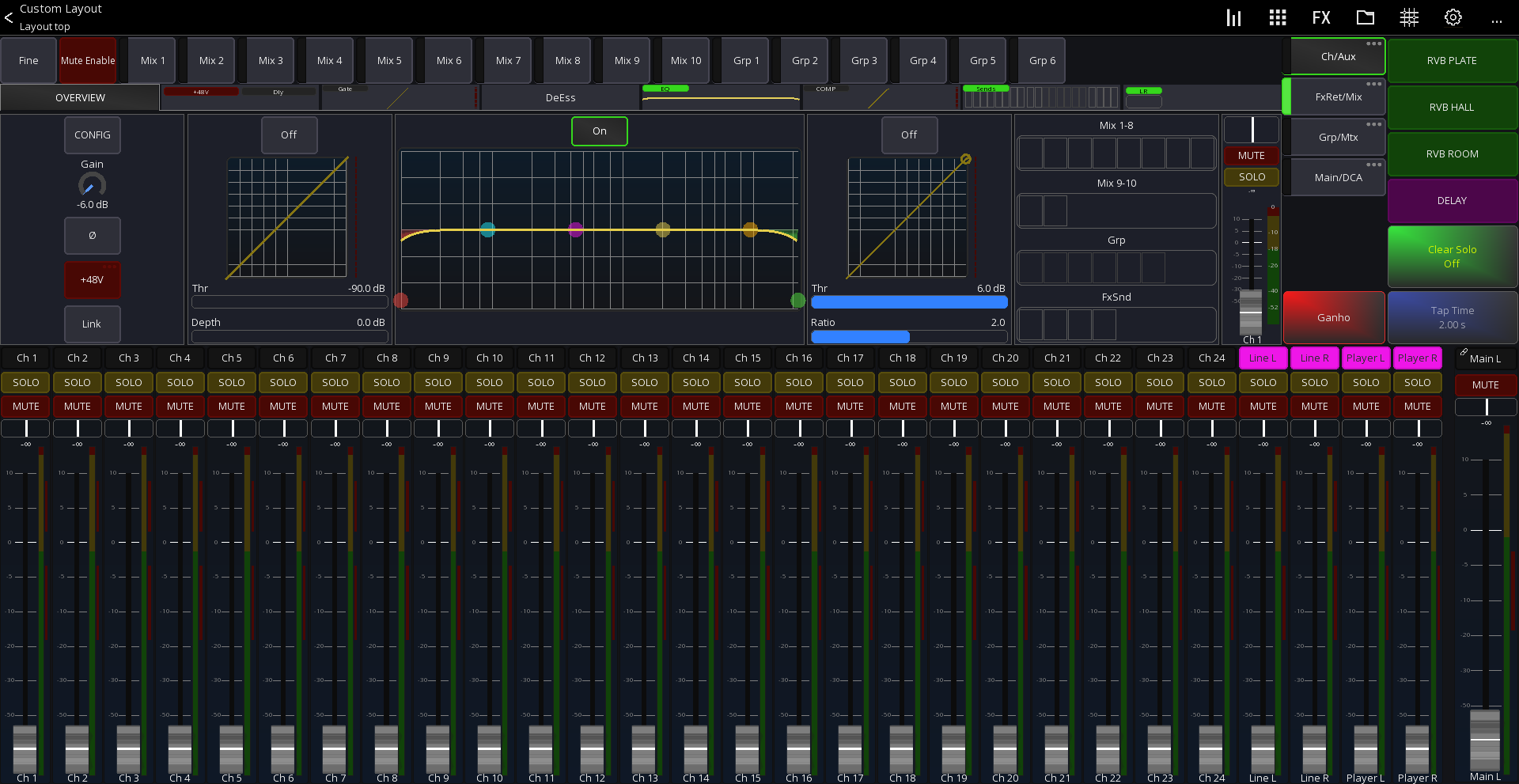This screenshot has width=1519, height=784.
Task: Select the FxRet/Mix layer
Action: tap(1338, 97)
